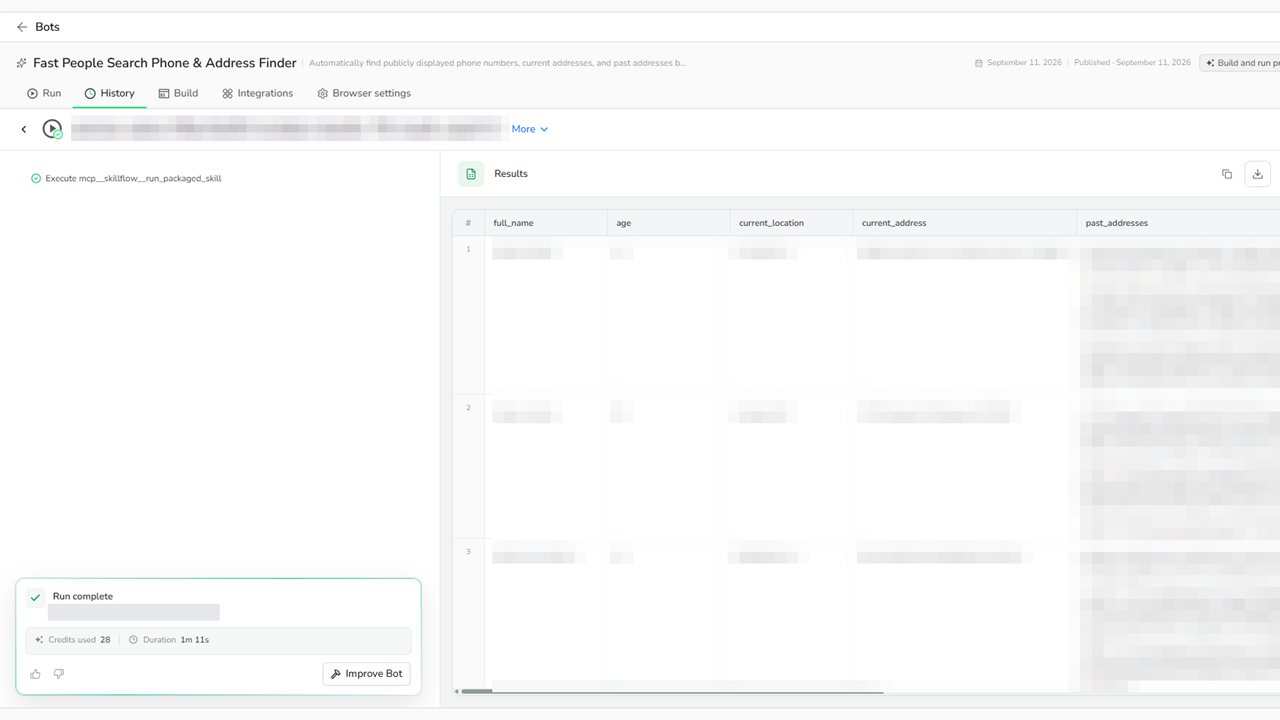The image size is (1280, 720).
Task: Click the Duration 1m 11s label
Action: 169,640
